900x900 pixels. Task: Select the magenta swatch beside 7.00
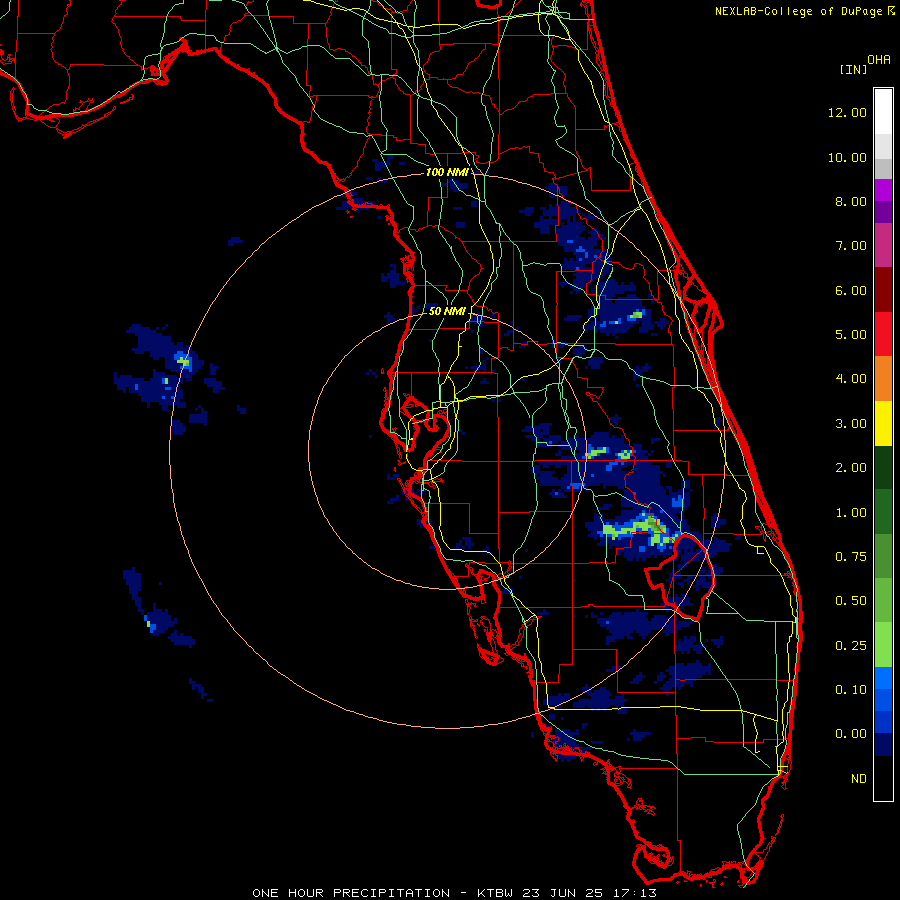883,245
